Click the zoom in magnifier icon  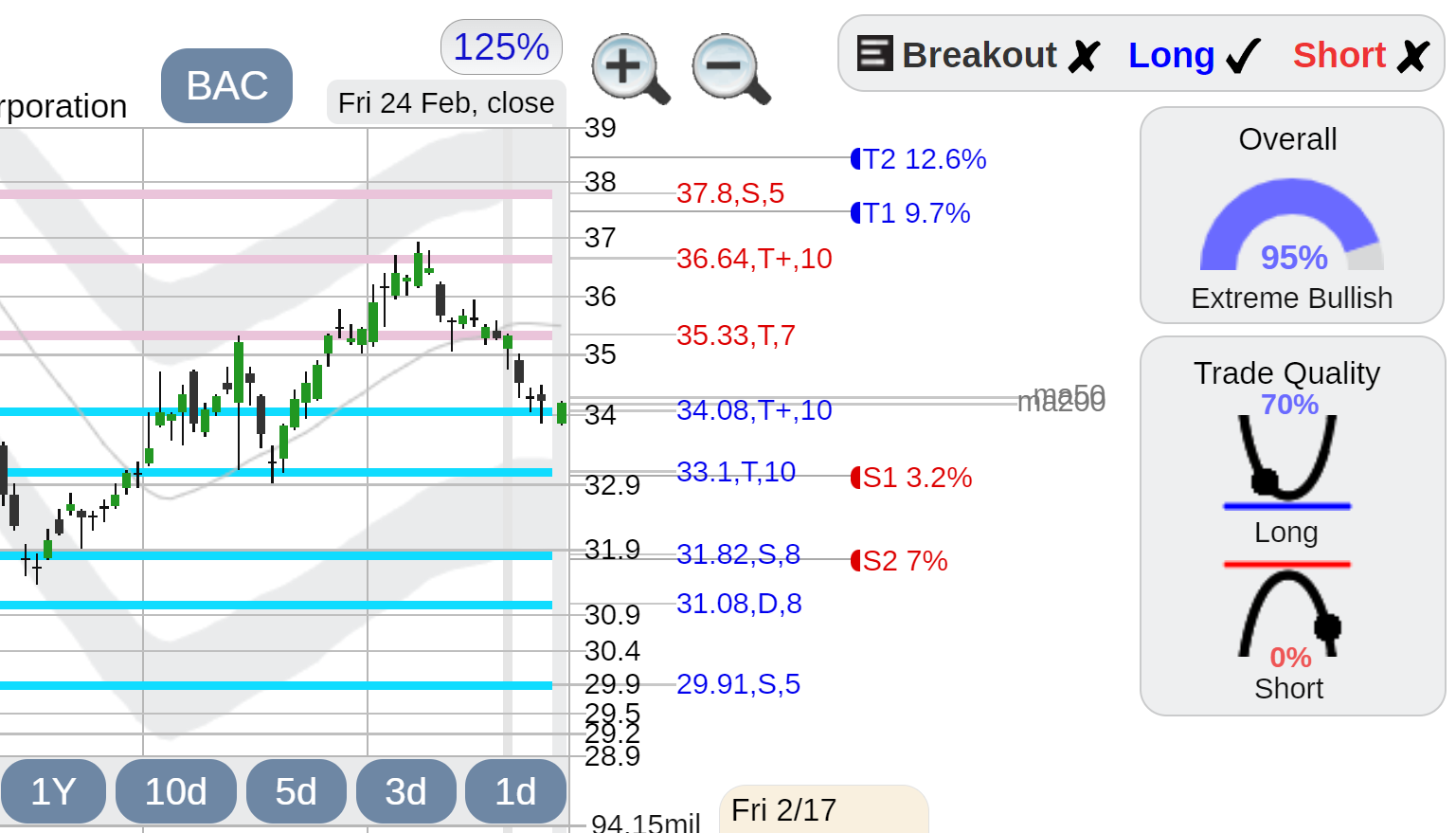[630, 68]
